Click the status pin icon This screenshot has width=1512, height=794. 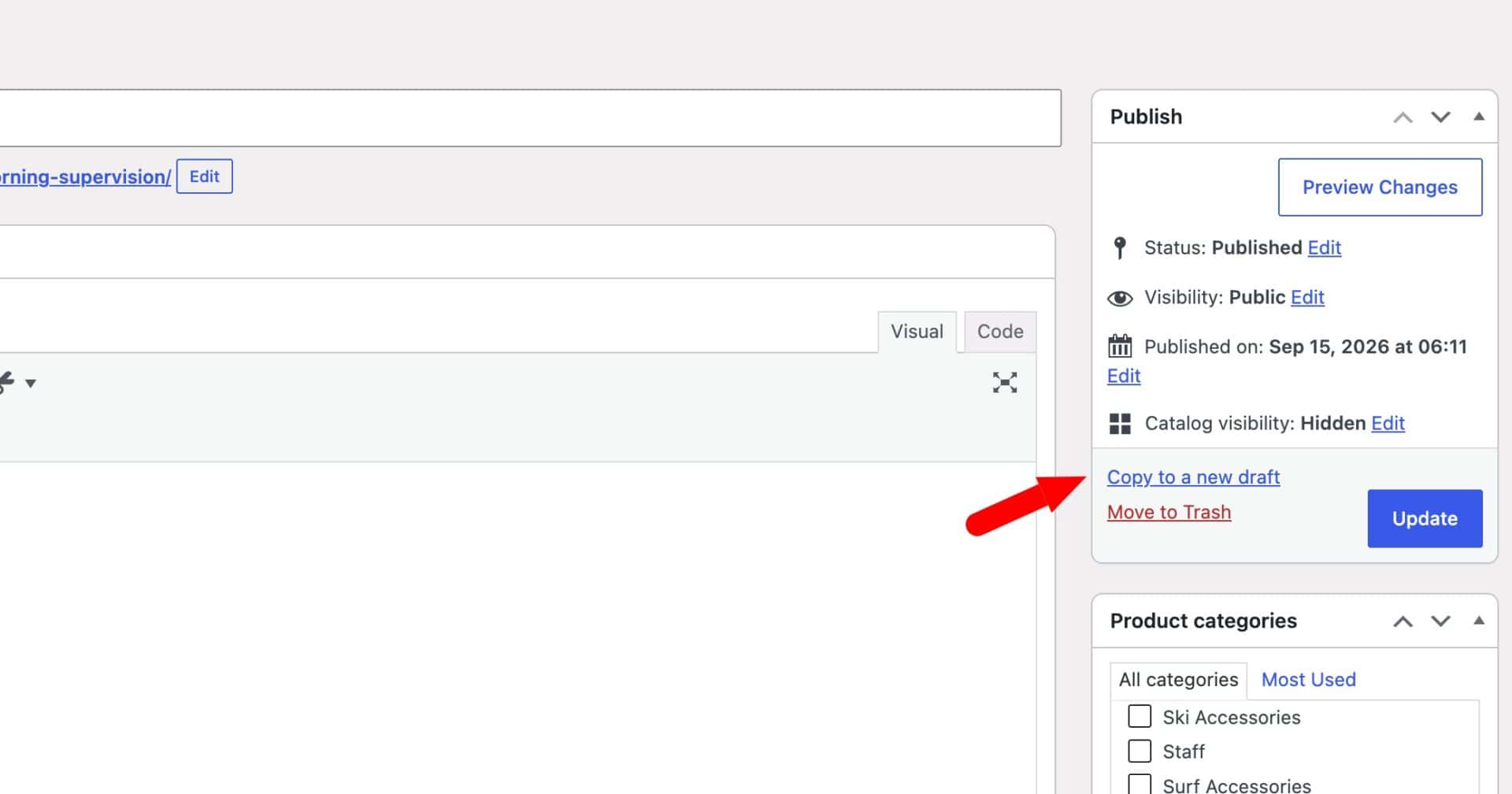(1120, 248)
